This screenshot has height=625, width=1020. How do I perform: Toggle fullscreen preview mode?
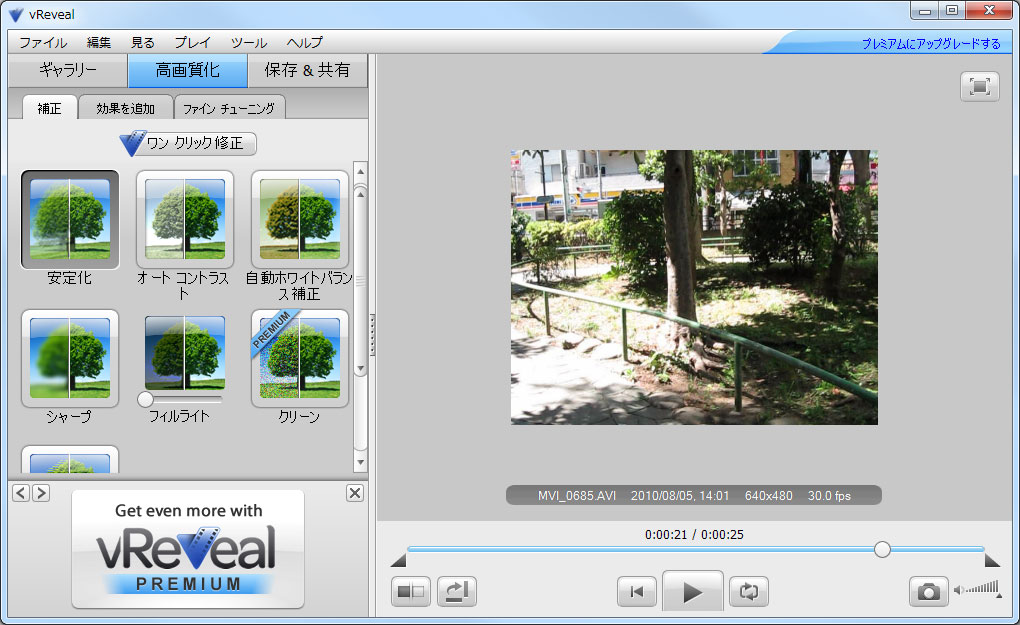[x=979, y=87]
